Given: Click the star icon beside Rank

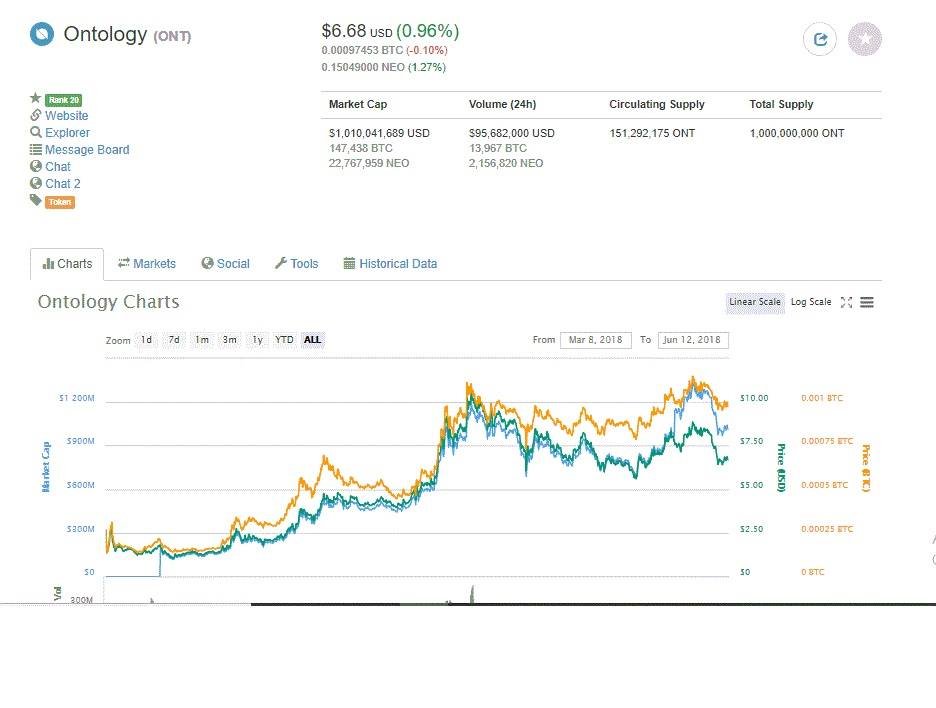Looking at the screenshot, I should (36, 98).
